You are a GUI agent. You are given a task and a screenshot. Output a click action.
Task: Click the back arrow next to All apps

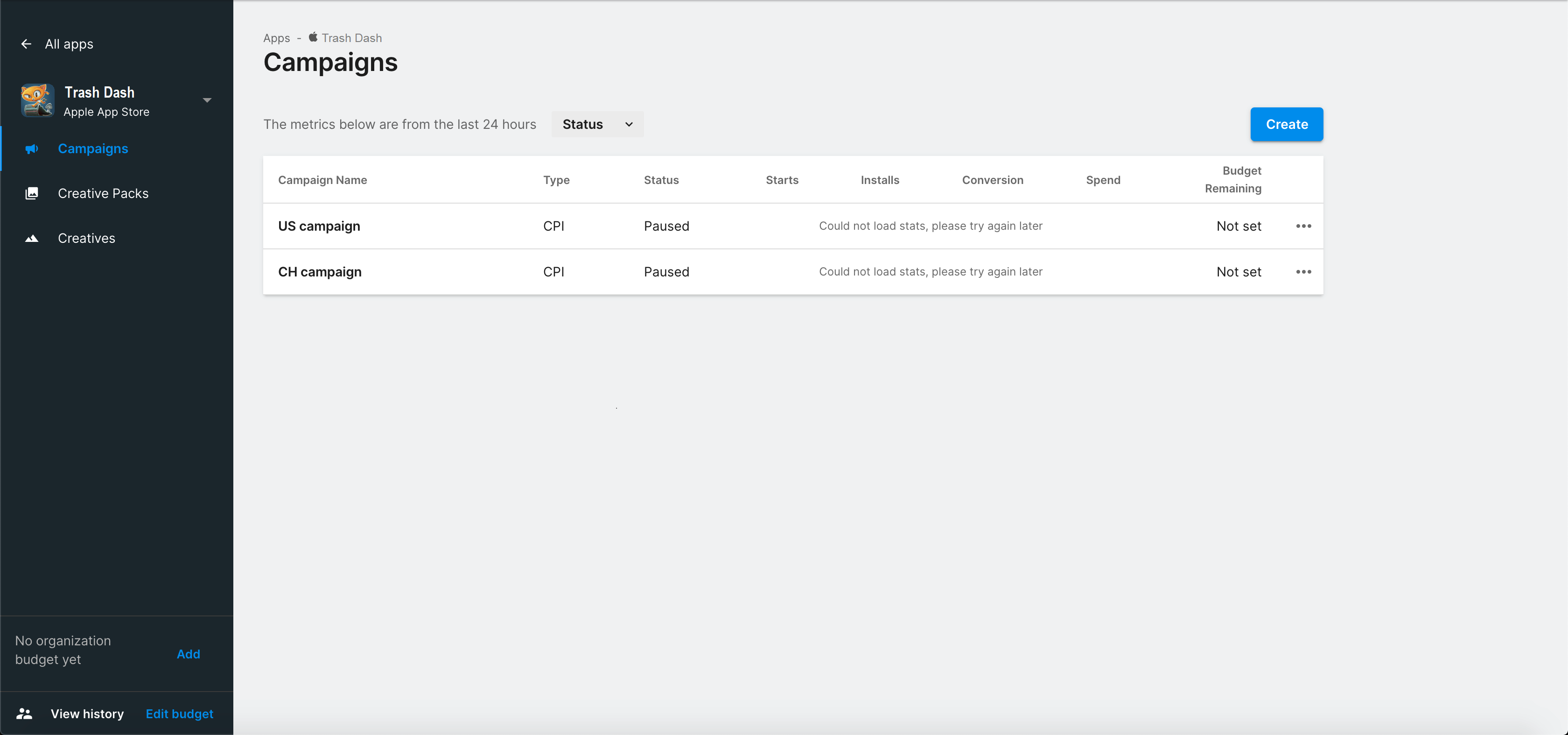point(26,44)
